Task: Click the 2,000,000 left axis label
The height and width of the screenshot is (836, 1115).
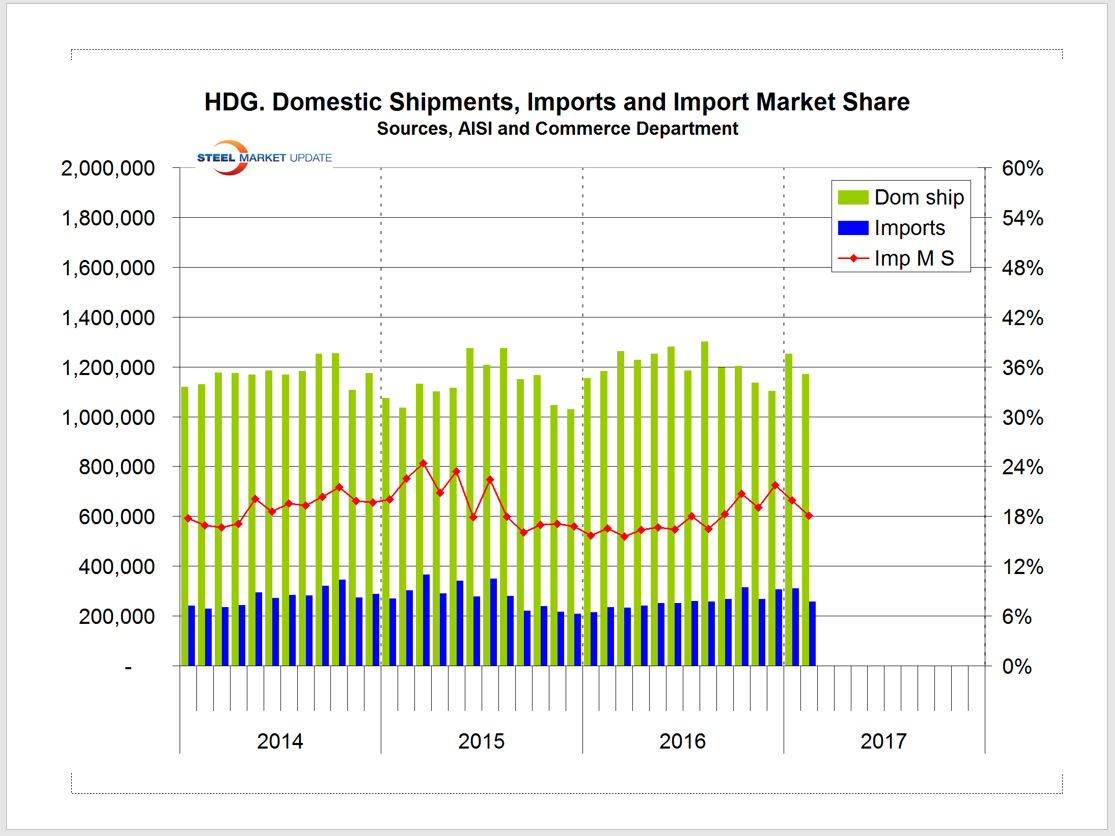Action: click(107, 169)
